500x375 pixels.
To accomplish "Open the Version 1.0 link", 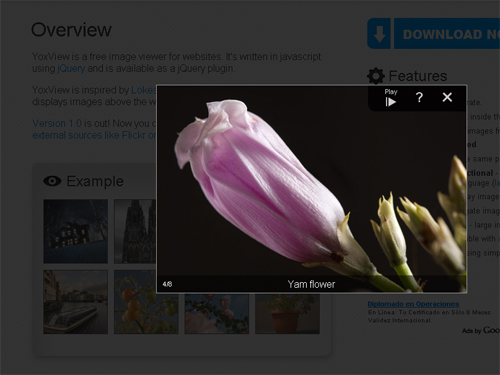I will (x=57, y=123).
